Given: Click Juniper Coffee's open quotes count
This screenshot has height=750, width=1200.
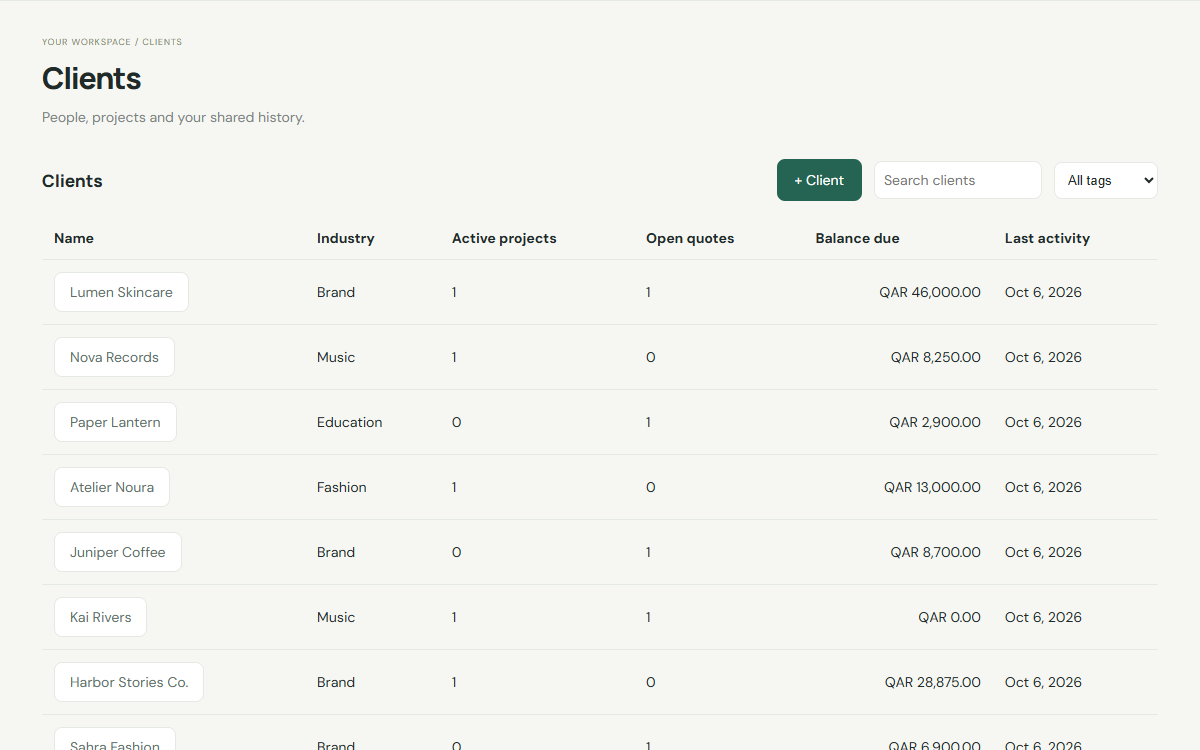Looking at the screenshot, I should [x=648, y=552].
